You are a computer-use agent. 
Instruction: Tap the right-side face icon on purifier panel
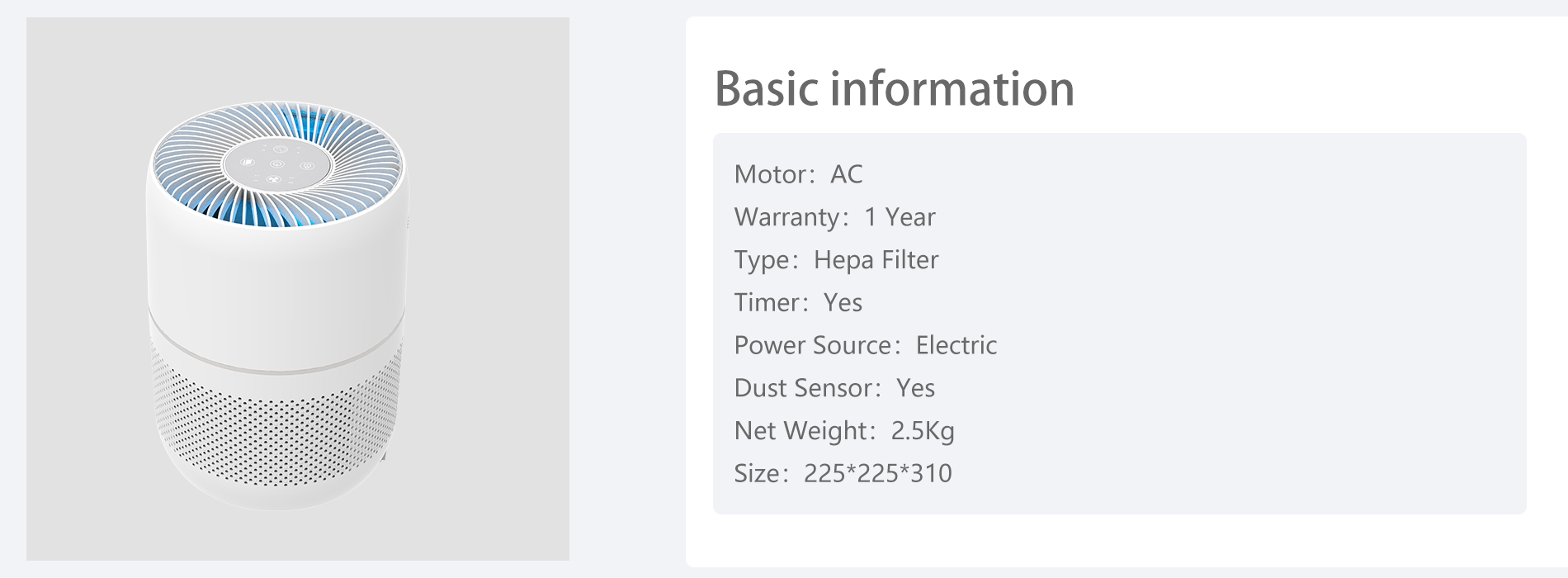point(307,166)
